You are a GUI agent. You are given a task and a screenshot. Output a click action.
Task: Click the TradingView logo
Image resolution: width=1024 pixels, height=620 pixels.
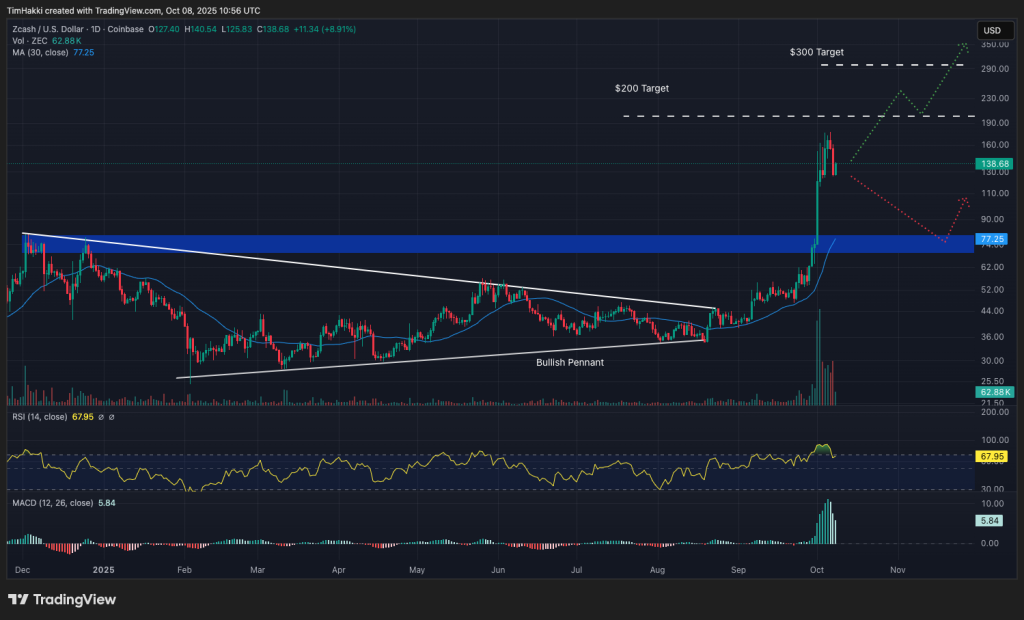tap(60, 600)
